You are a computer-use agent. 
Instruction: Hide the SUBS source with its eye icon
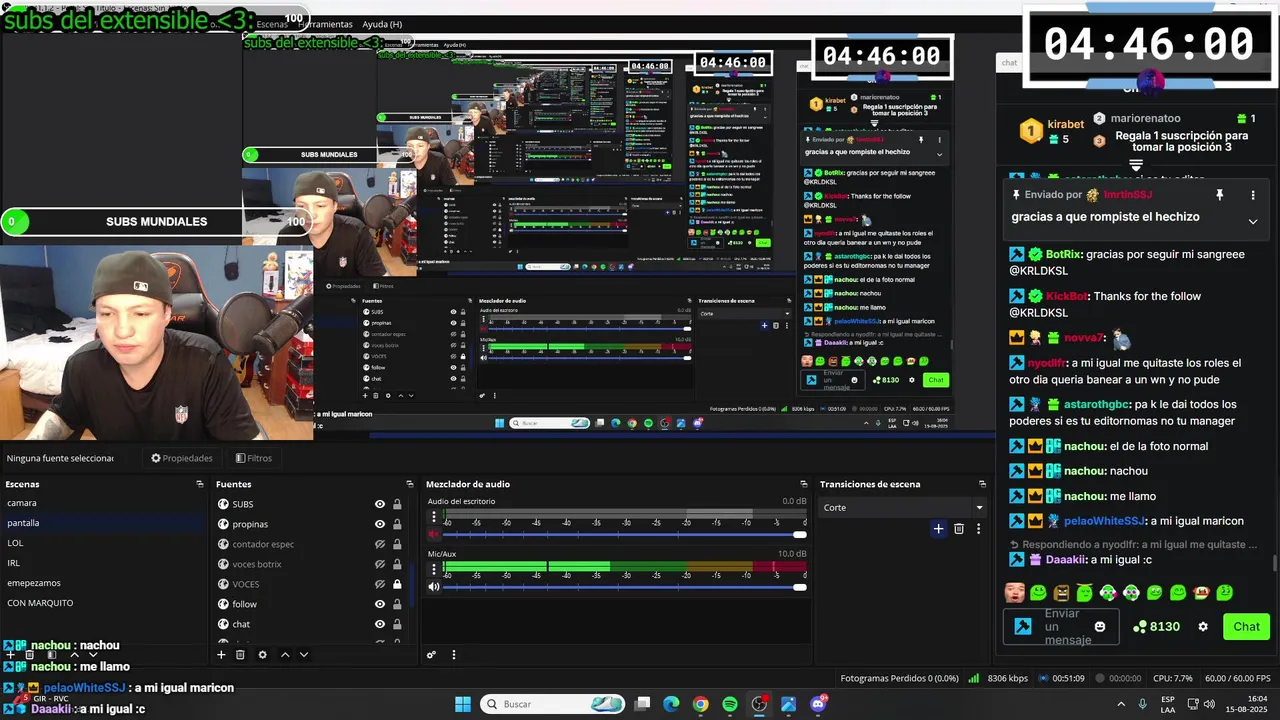[x=380, y=504]
